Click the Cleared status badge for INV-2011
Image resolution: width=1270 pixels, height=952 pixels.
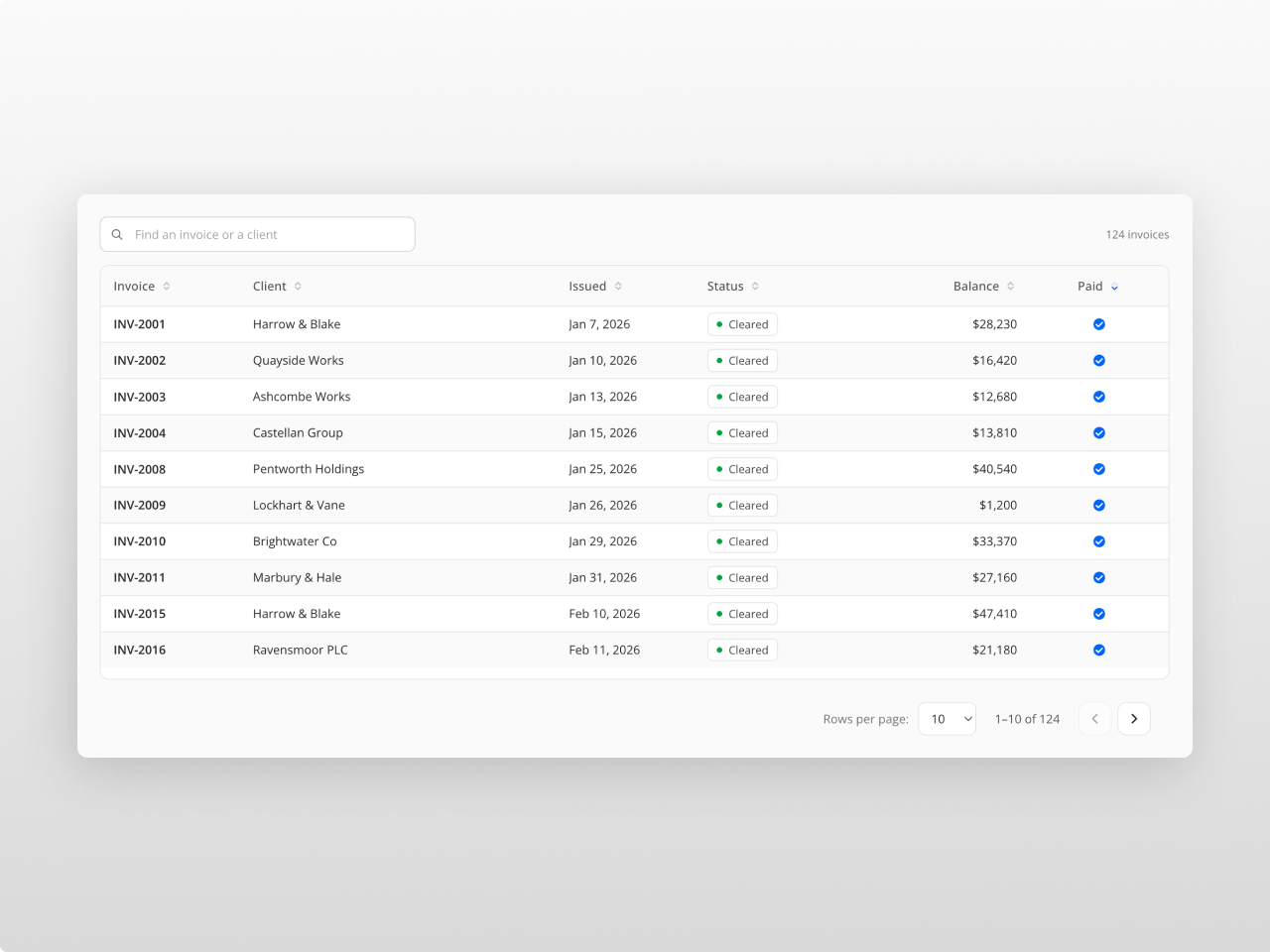click(742, 578)
